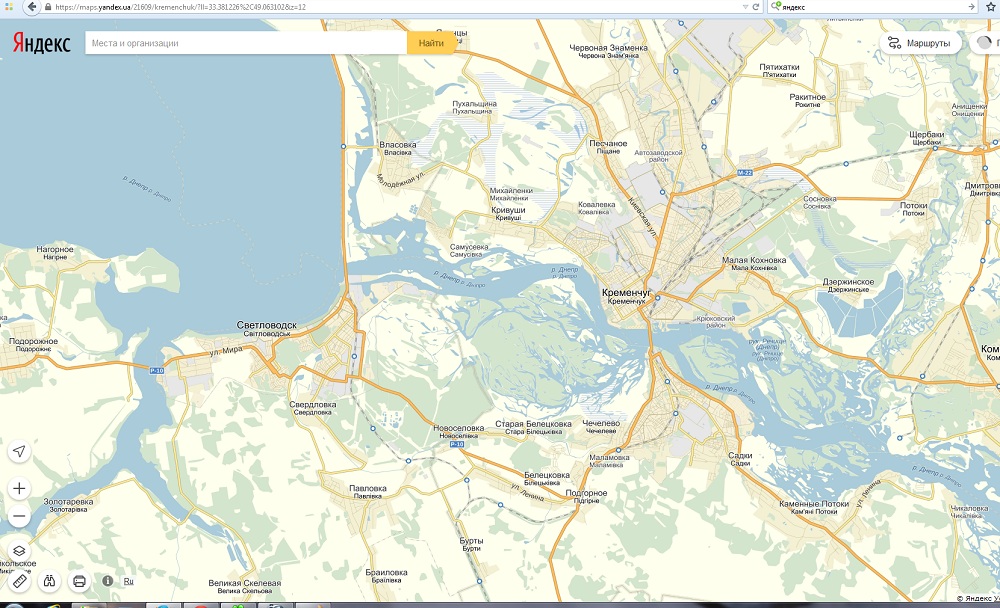Open the info icon near language selector

(x=108, y=581)
